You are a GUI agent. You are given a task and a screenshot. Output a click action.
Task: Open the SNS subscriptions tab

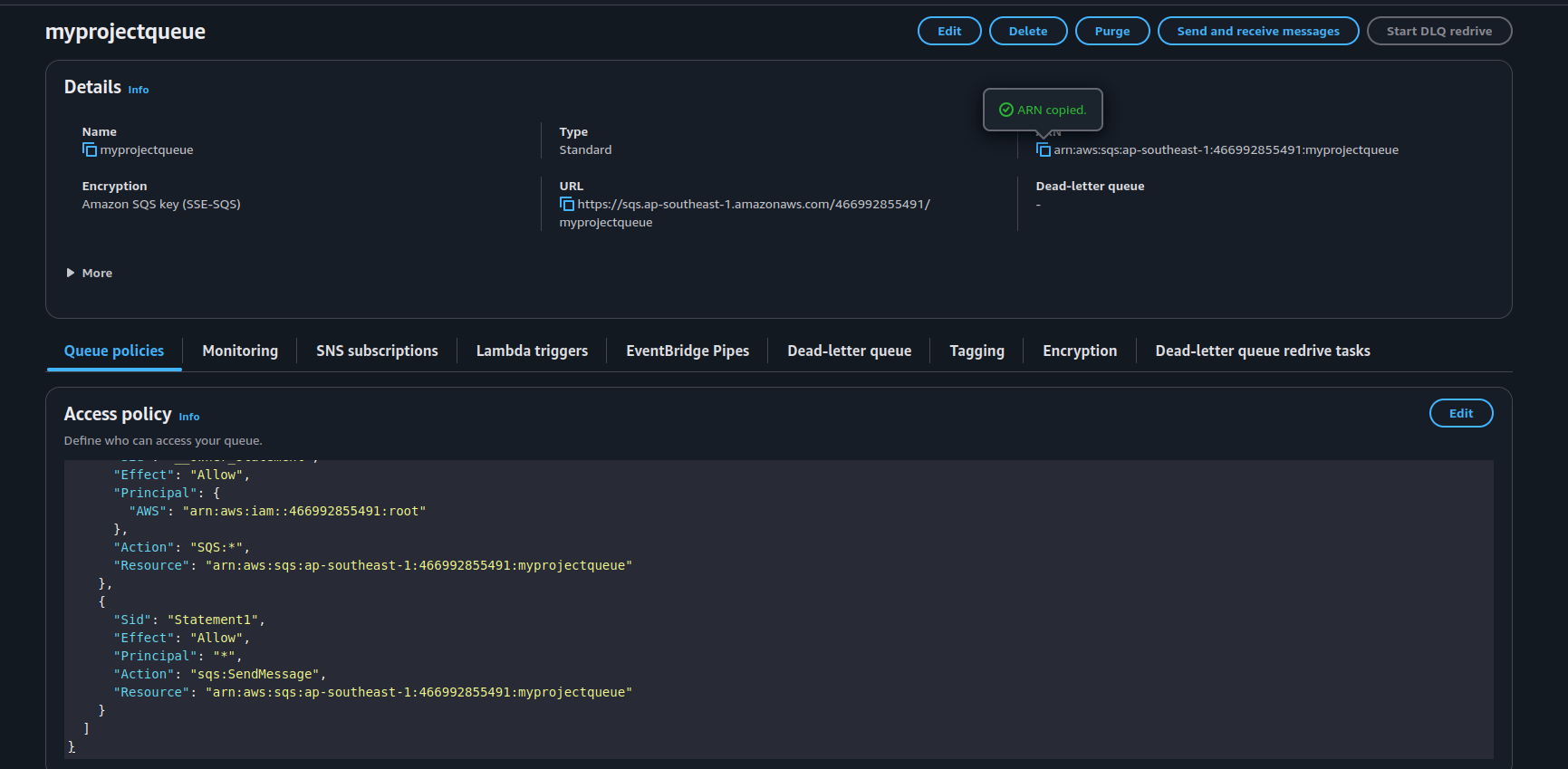pos(377,351)
